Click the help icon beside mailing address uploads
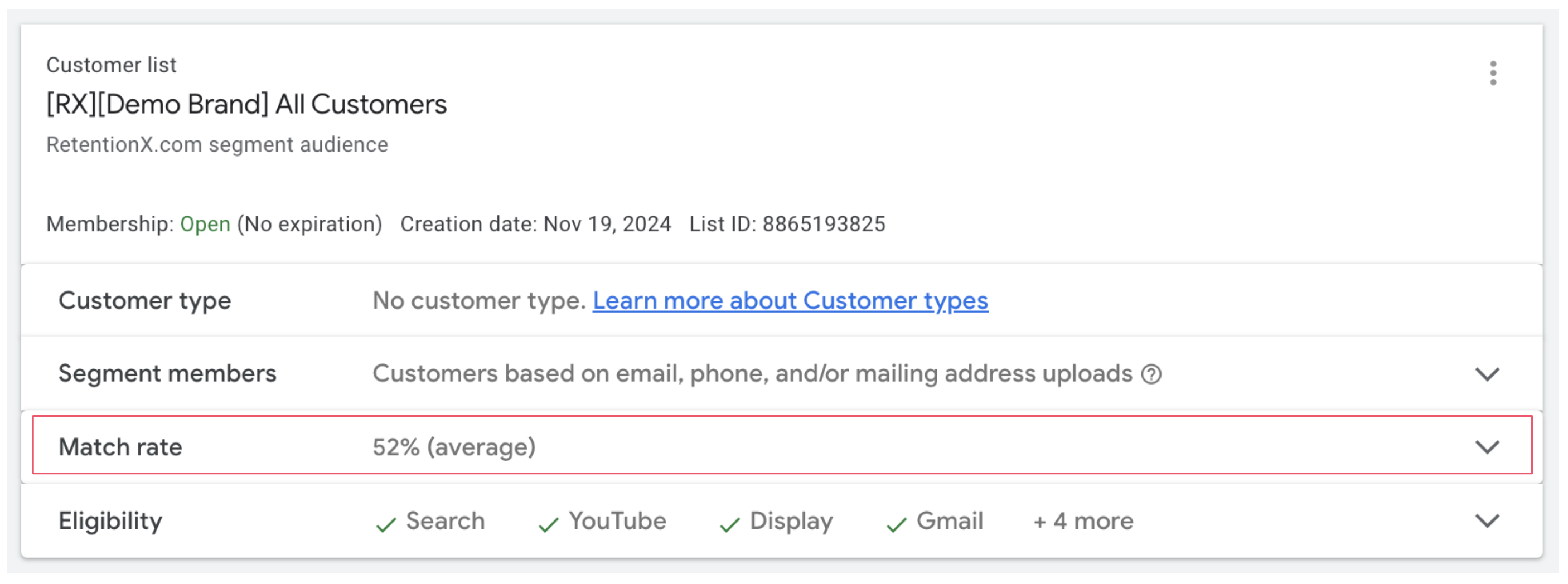 click(x=1151, y=374)
